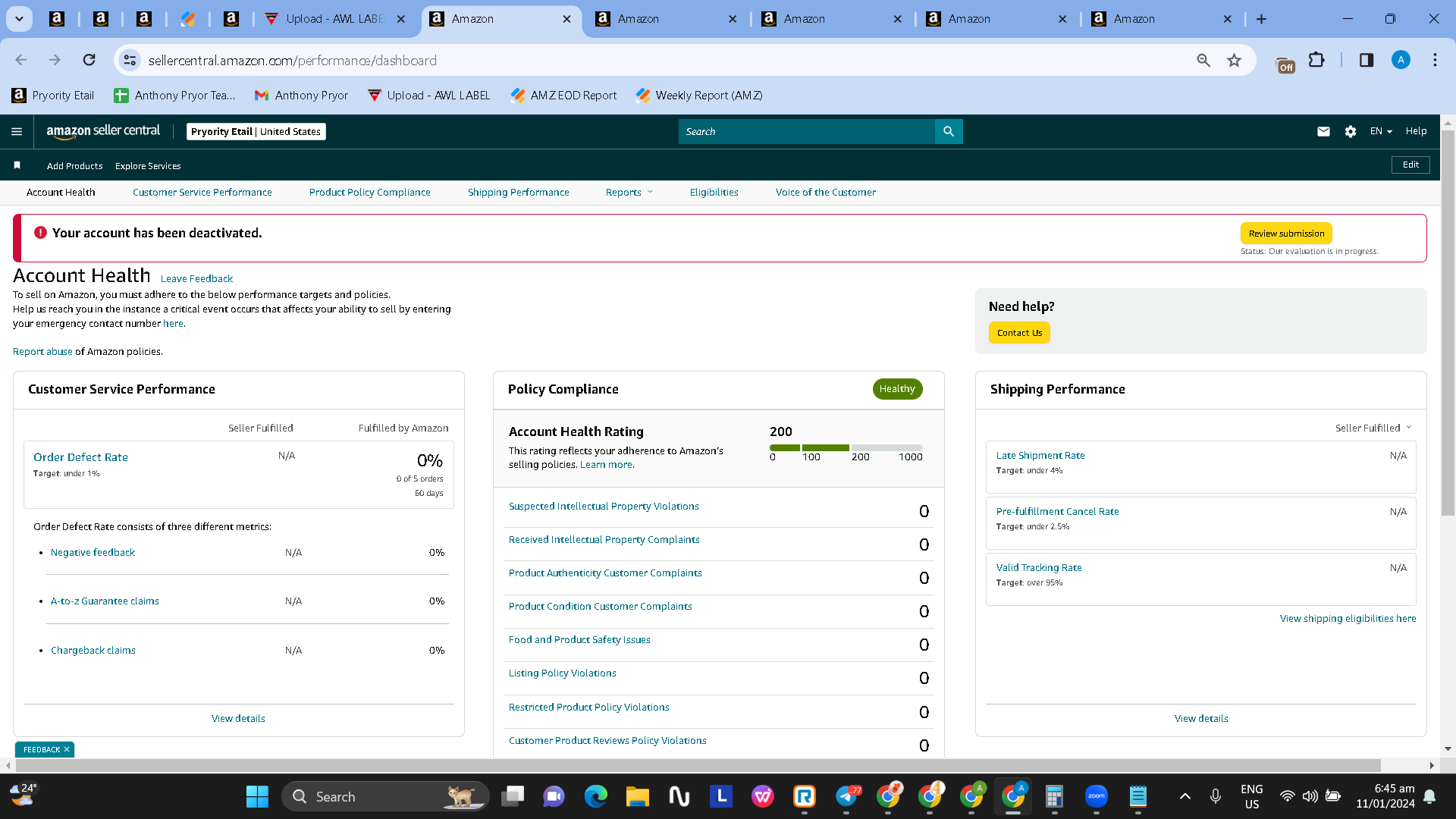Go to the Shipping Performance tab

[519, 192]
